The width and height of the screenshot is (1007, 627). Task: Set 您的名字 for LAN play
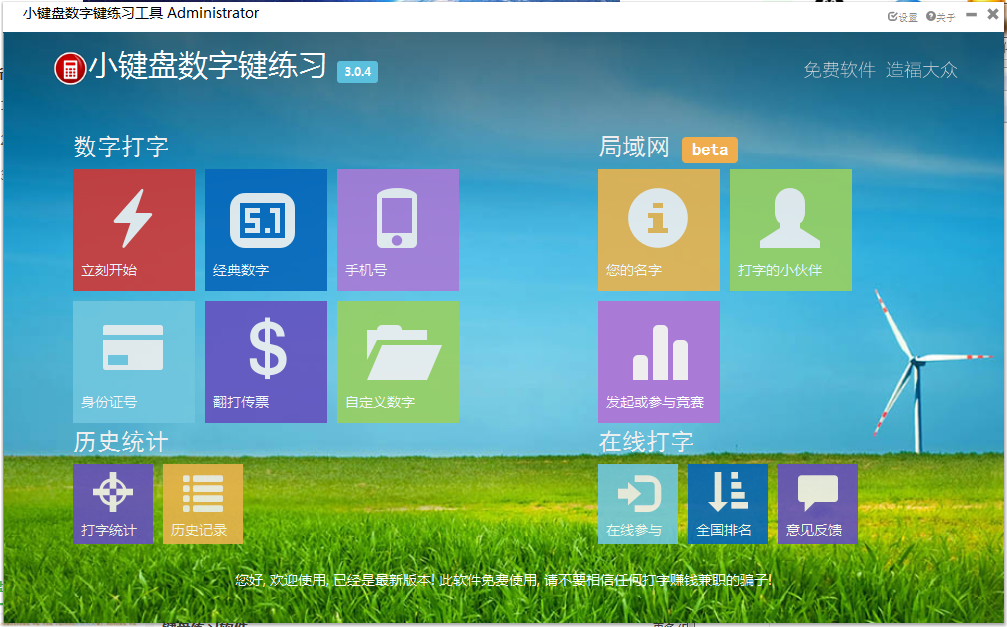[658, 229]
